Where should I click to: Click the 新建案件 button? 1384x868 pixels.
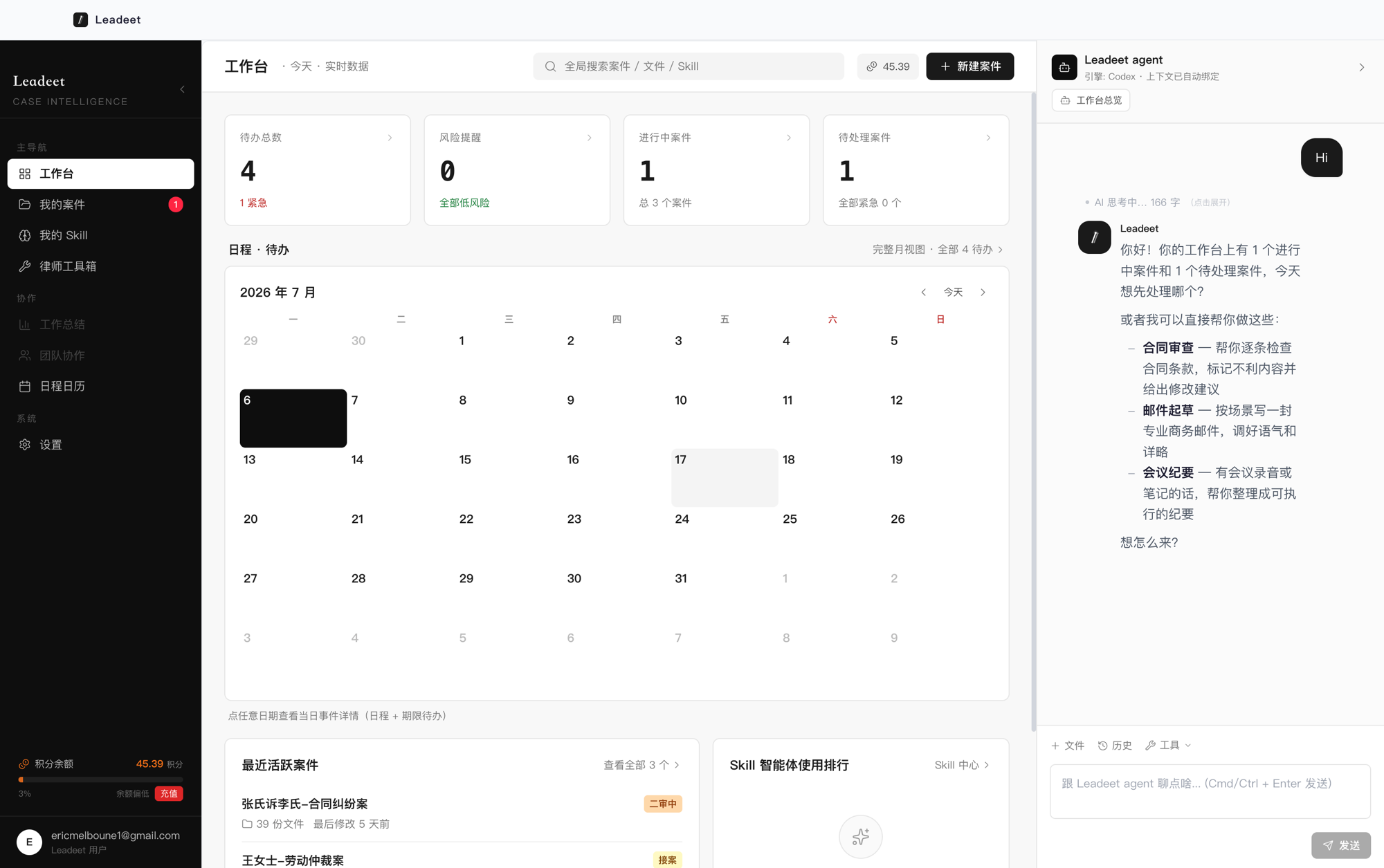pyautogui.click(x=970, y=66)
